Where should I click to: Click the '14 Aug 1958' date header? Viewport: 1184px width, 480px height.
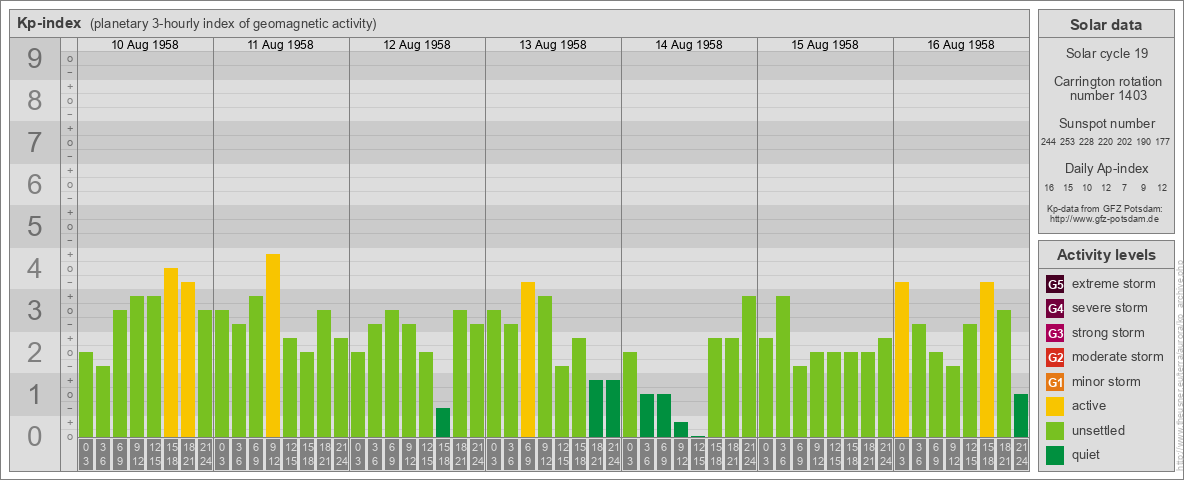coord(689,45)
